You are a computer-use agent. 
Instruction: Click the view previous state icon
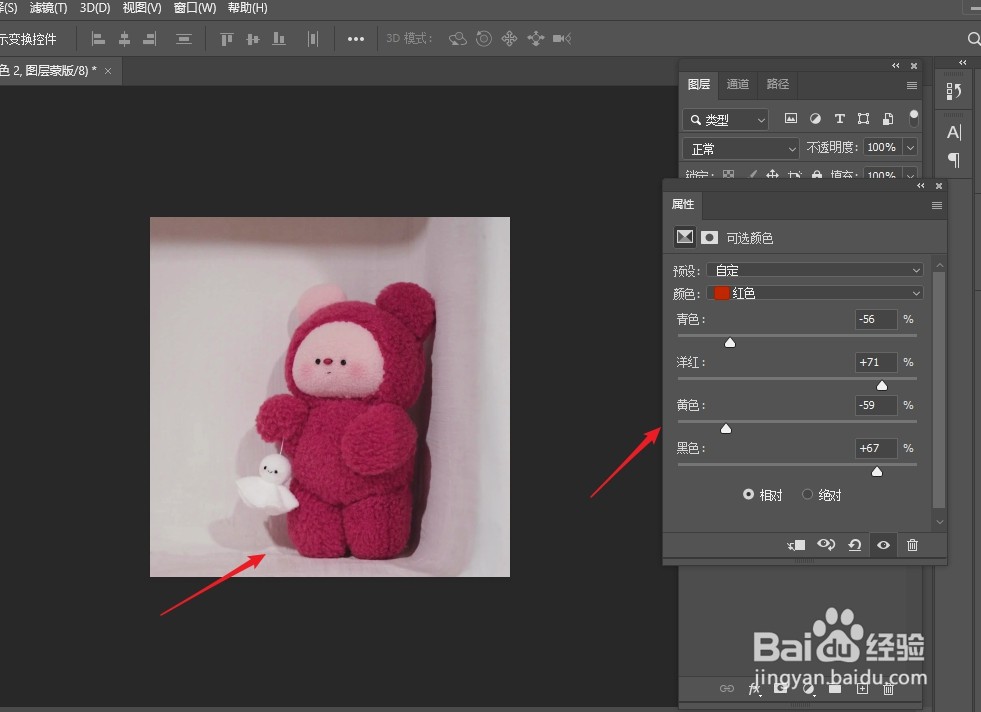[x=826, y=545]
